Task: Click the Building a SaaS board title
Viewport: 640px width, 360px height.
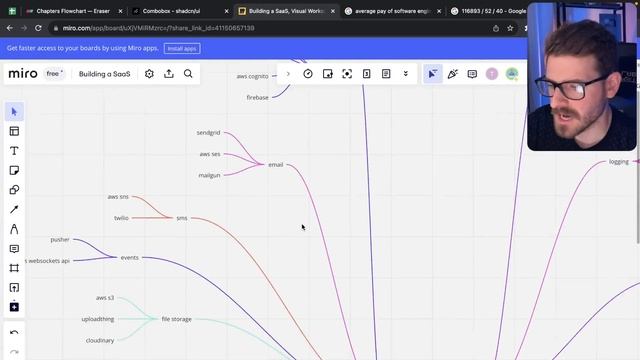Action: coord(104,74)
